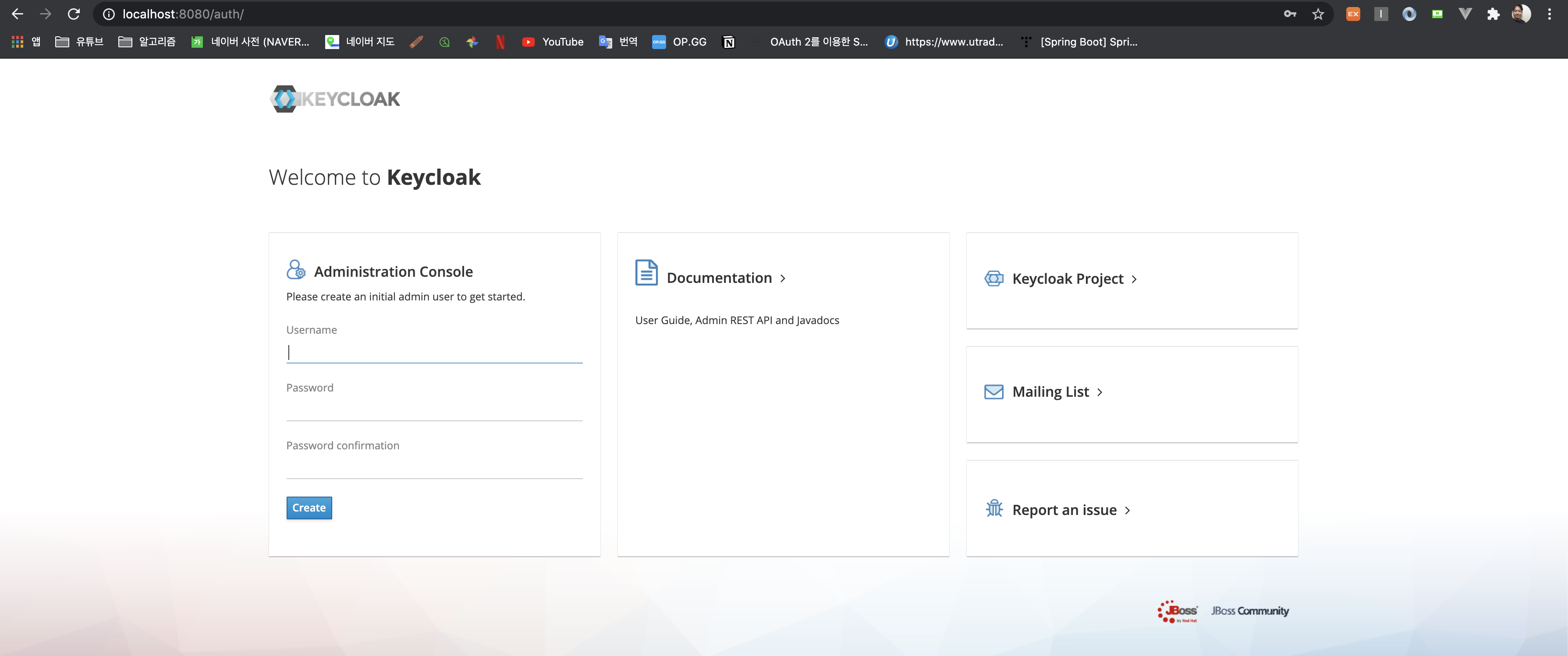Click the JBoss Community logo
The height and width of the screenshot is (656, 1568).
[1249, 610]
